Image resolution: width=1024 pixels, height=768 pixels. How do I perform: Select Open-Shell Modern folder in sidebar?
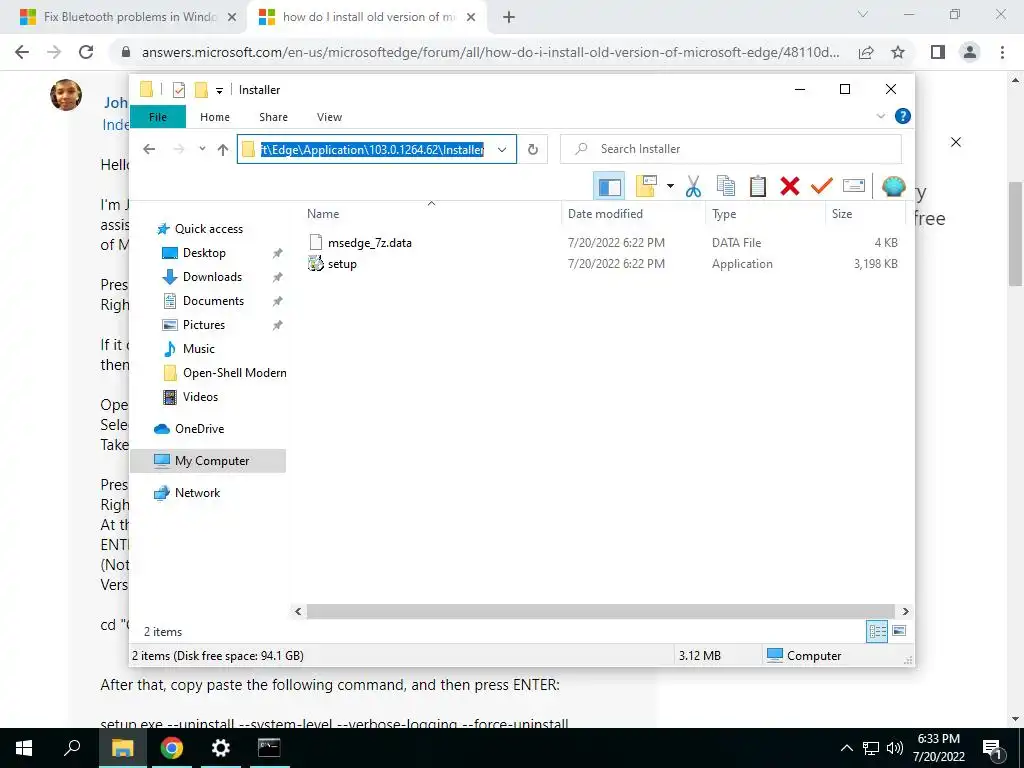click(234, 373)
